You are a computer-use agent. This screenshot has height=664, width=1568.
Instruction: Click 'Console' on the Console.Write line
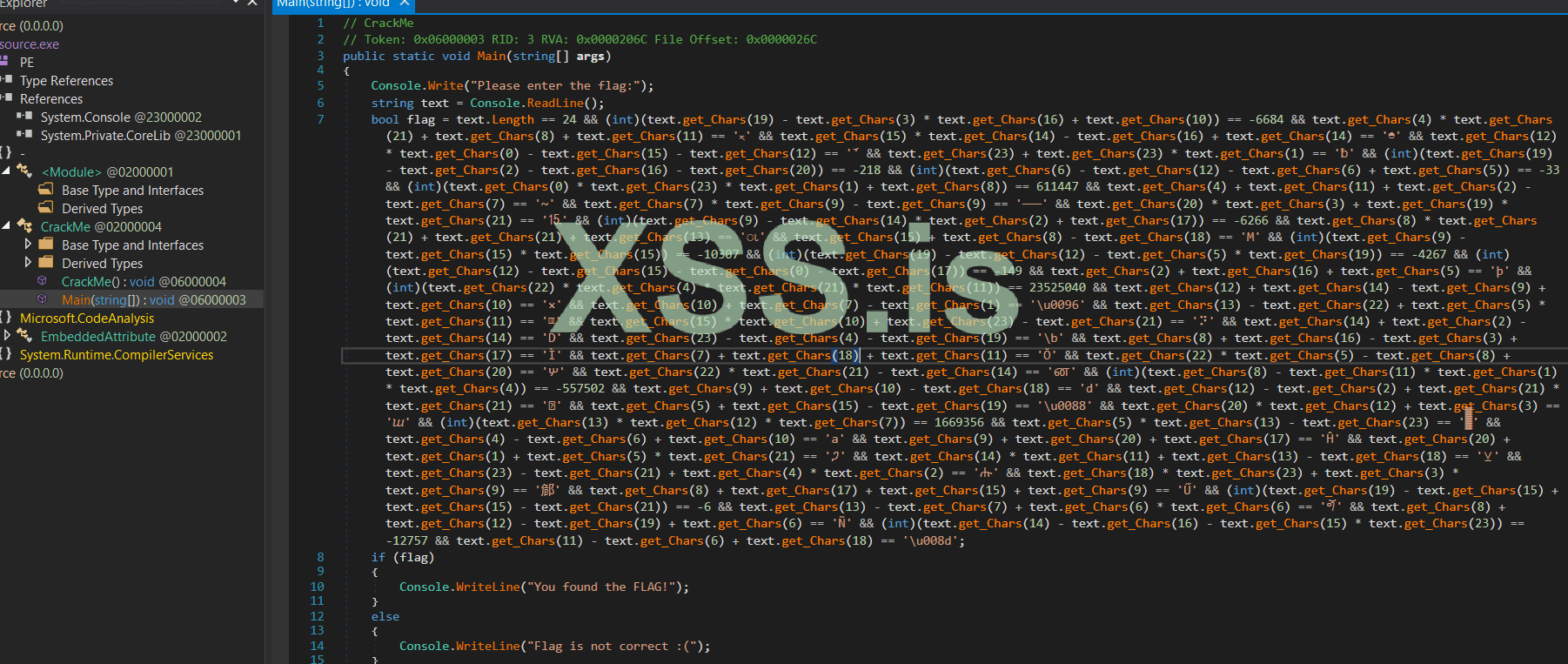tap(396, 85)
